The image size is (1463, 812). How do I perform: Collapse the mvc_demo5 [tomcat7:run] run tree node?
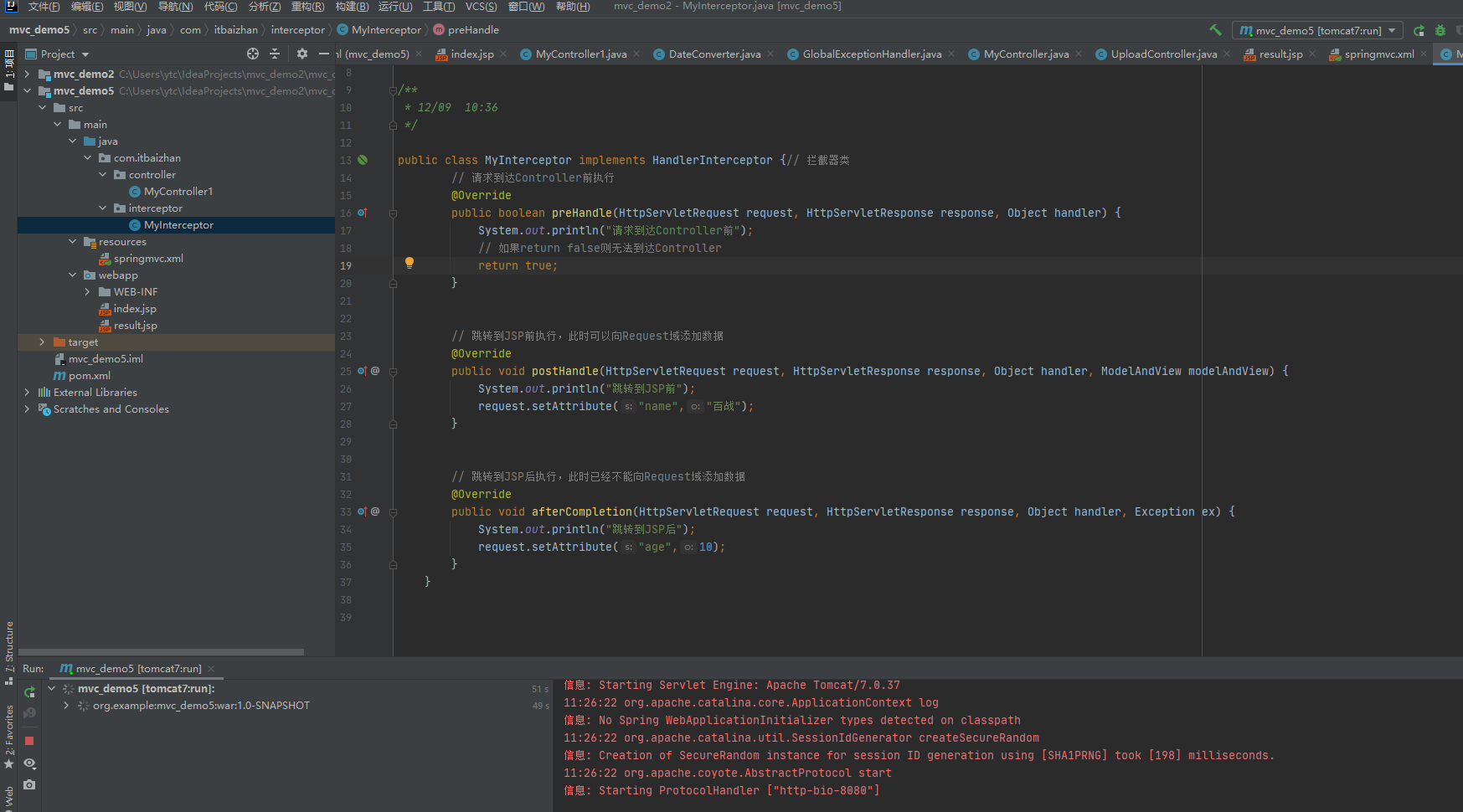coord(51,689)
